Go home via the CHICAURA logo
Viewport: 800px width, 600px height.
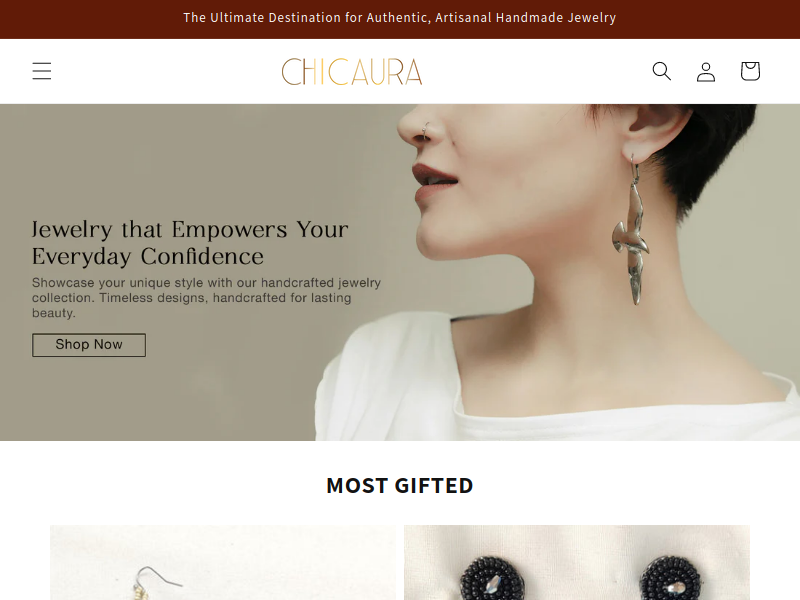[x=352, y=71]
